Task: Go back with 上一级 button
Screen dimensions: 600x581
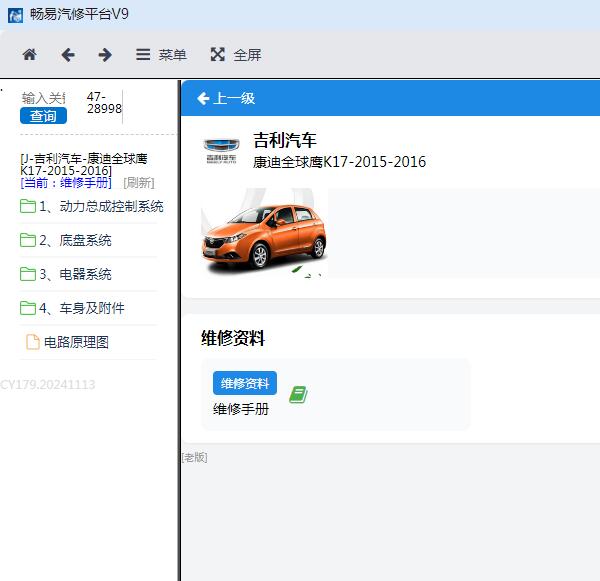Action: pyautogui.click(x=226, y=98)
